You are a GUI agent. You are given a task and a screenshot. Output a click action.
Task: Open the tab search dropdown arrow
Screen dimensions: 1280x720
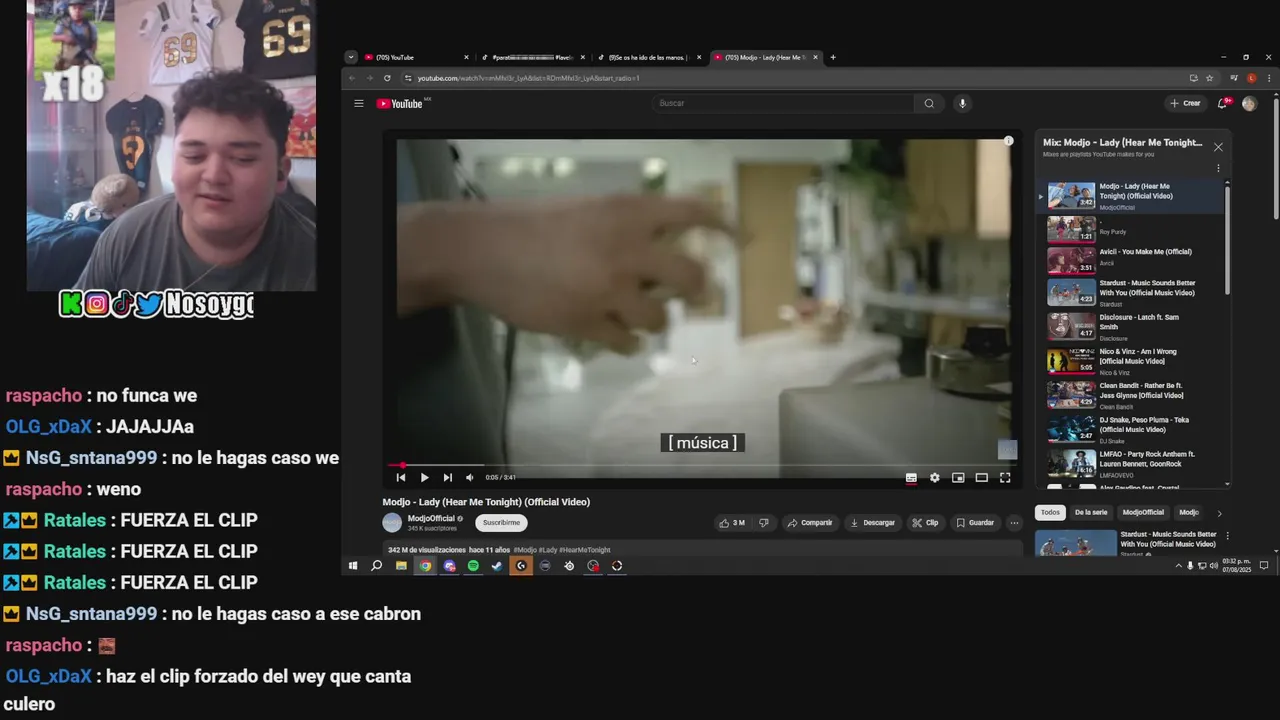350,57
